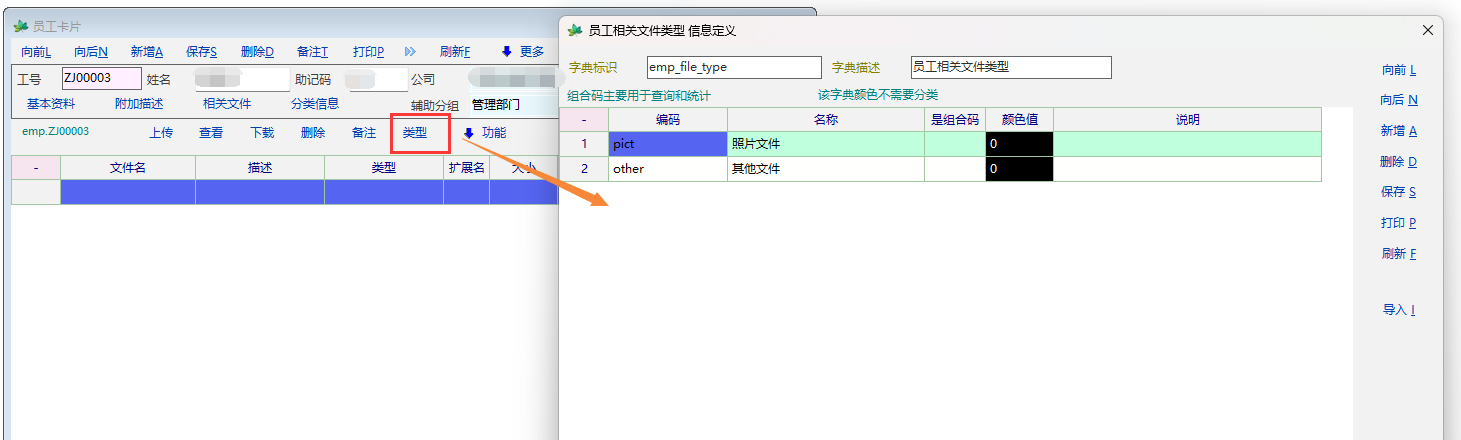Open the 更多 dropdown menu

point(523,52)
